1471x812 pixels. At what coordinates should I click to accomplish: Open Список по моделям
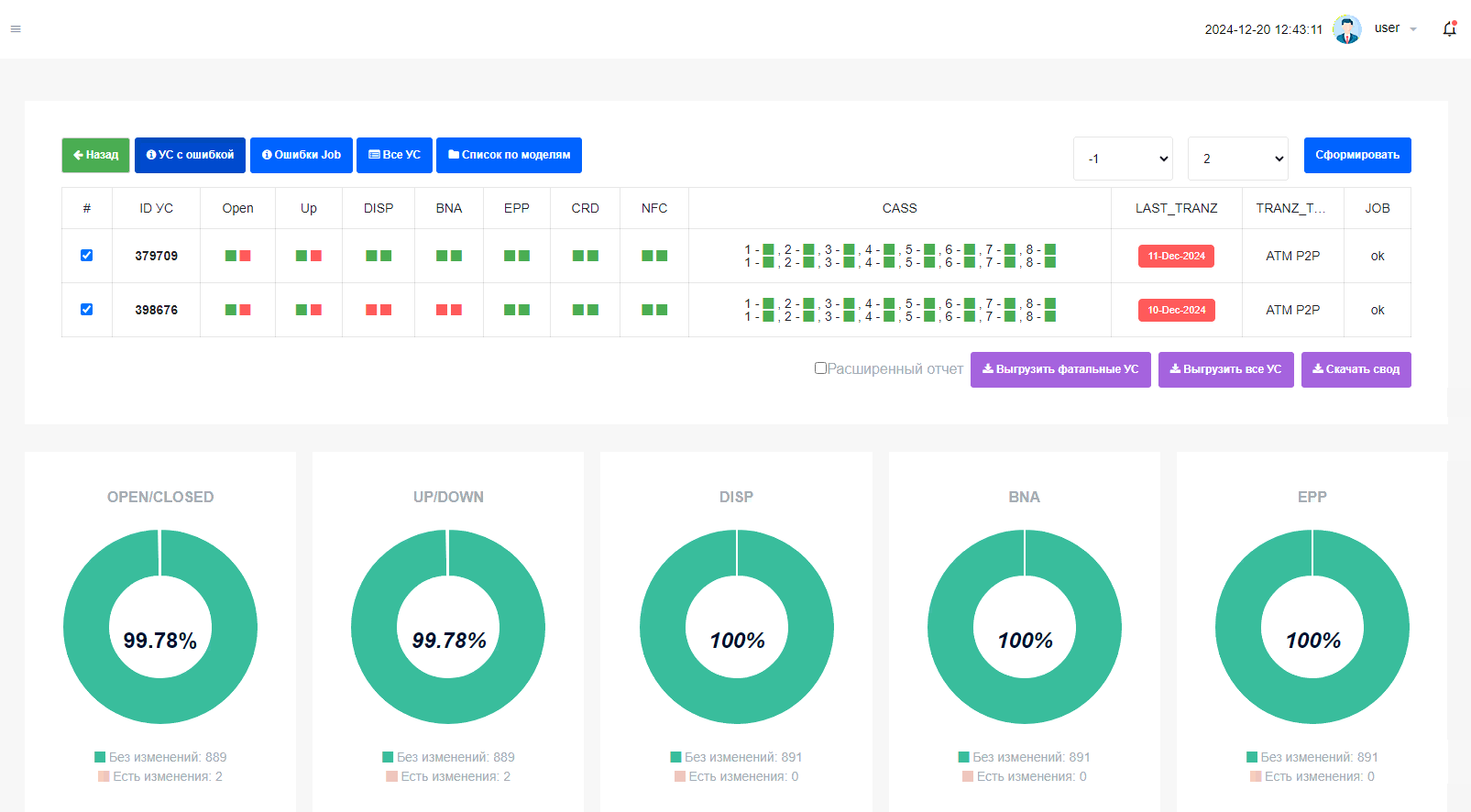(509, 155)
